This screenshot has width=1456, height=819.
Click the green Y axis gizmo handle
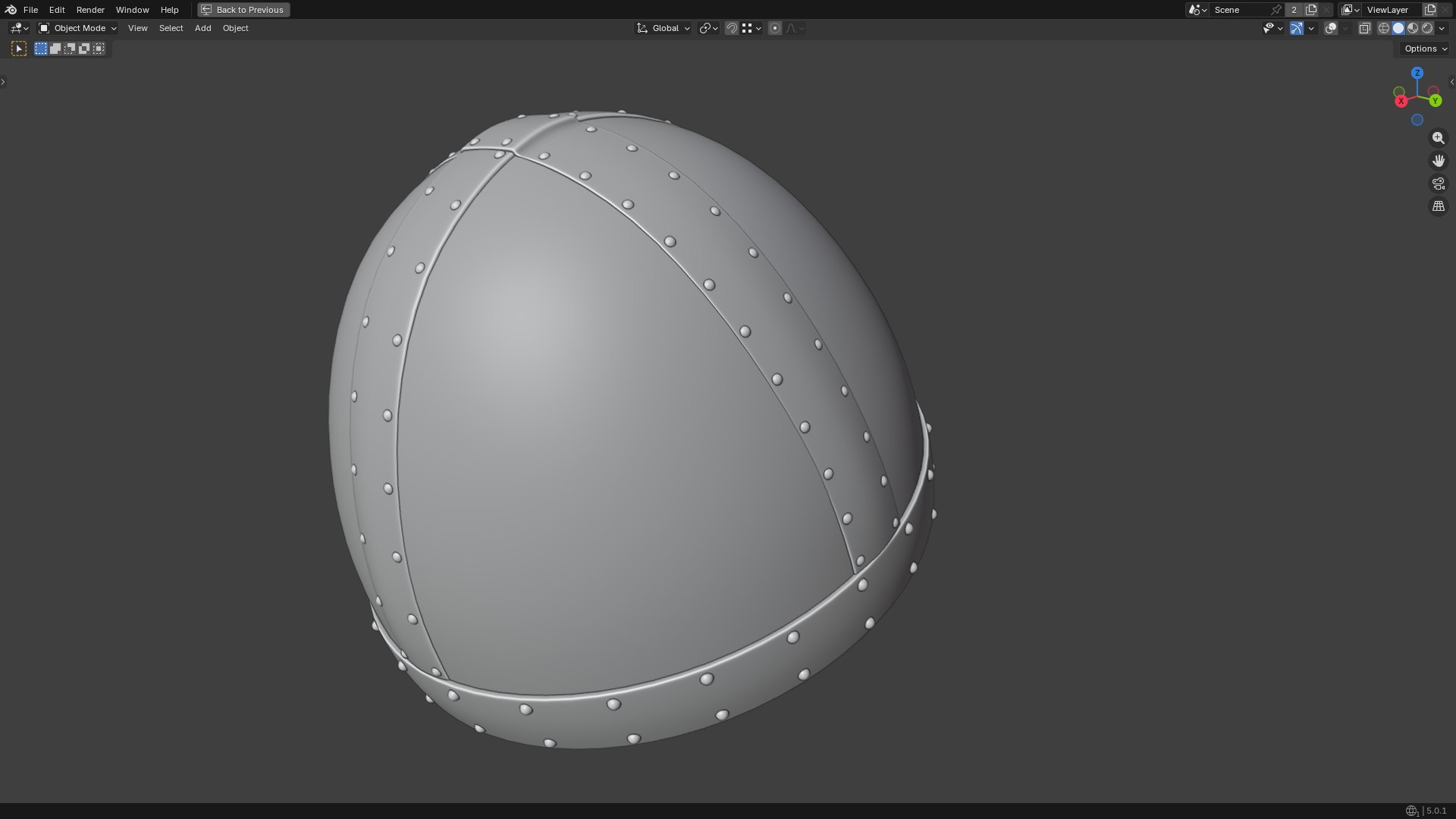pos(1435,101)
